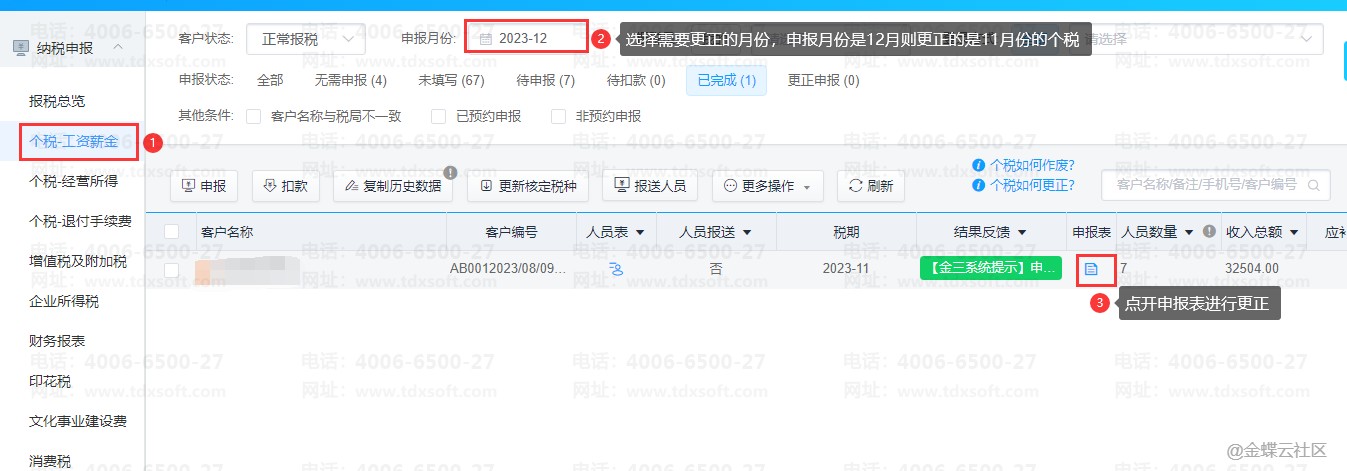Viewport: 1347px width, 471px height.
Task: Select the header select-all checkbox
Action: click(171, 232)
